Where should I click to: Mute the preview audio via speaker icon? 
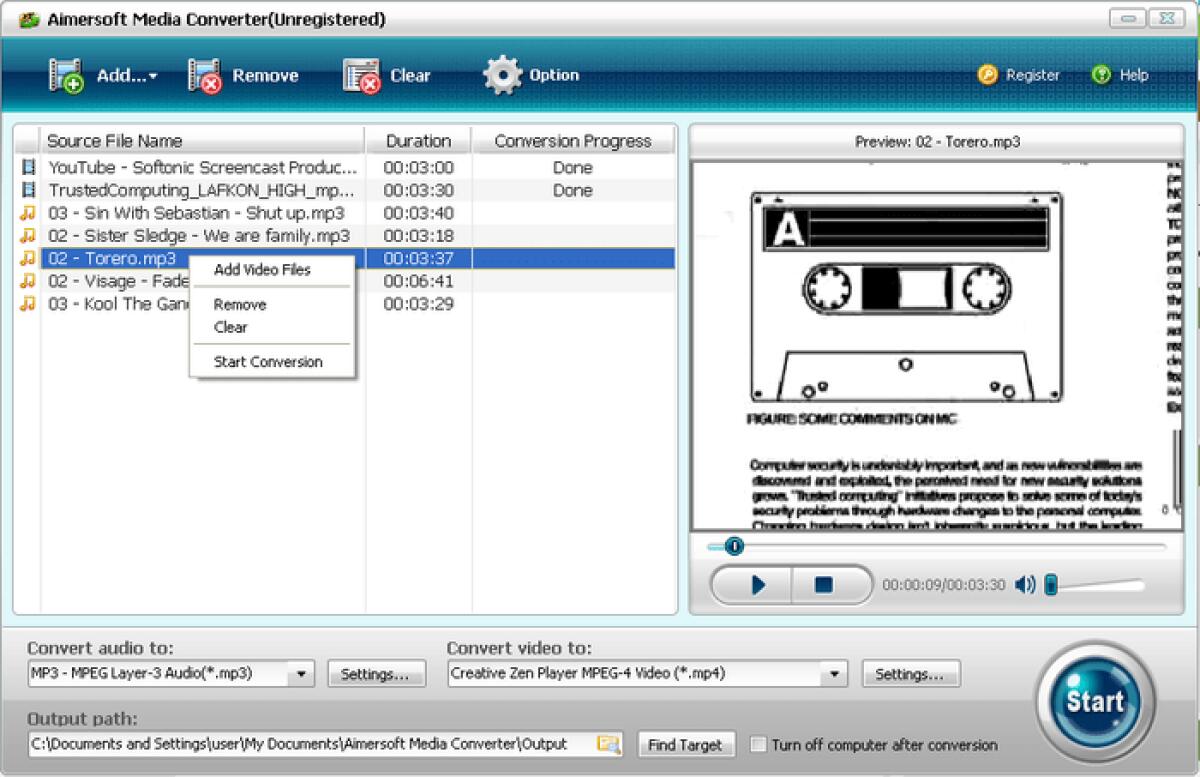pyautogui.click(x=1024, y=585)
